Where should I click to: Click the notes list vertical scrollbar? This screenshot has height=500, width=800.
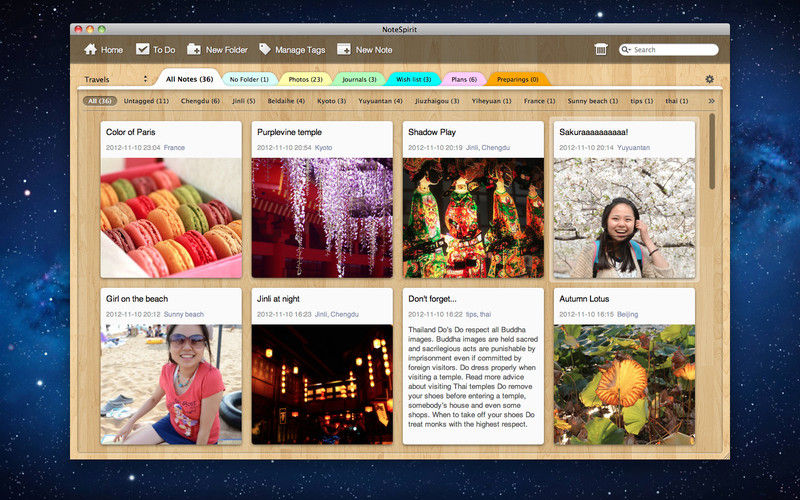pyautogui.click(x=712, y=151)
